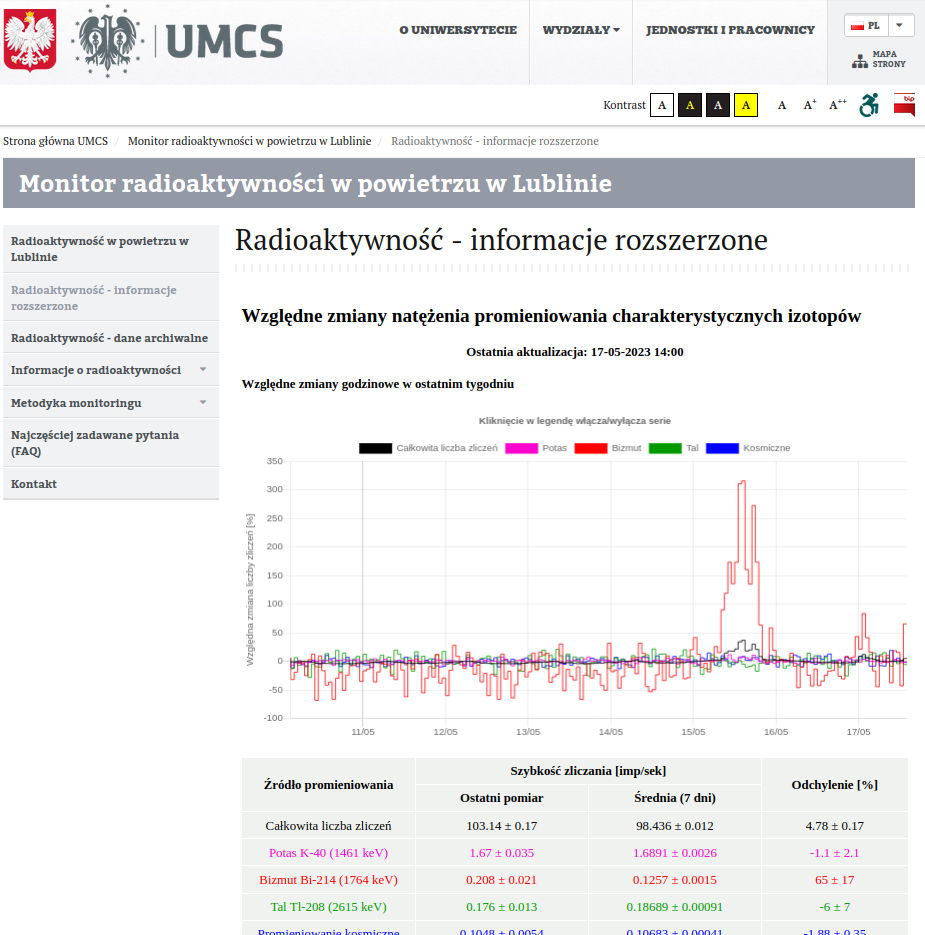Click Potas K-40 (1461 keV) table row label
Viewport: 925px width, 935px height.
click(x=329, y=853)
